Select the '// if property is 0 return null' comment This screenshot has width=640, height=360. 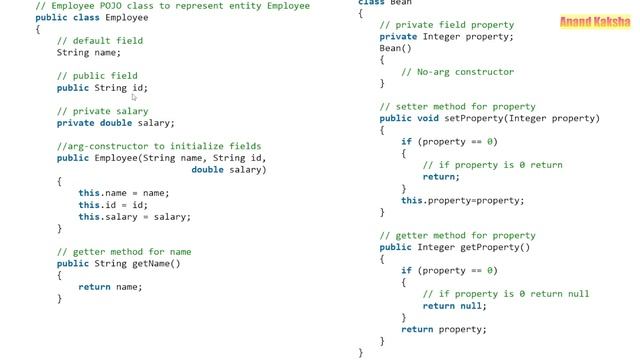point(506,294)
